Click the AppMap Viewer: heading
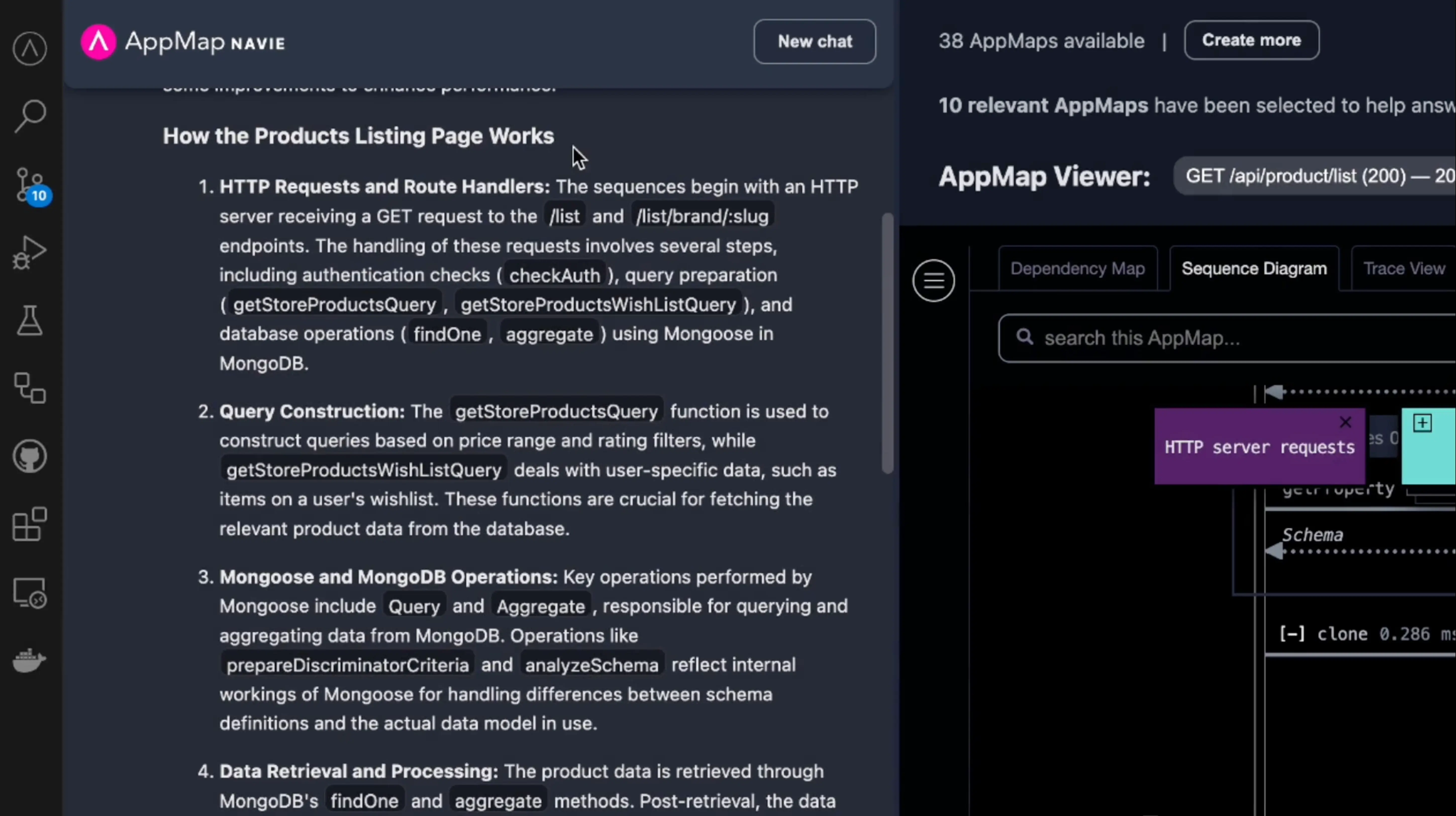Screen dimensions: 1456x816 (1044, 176)
